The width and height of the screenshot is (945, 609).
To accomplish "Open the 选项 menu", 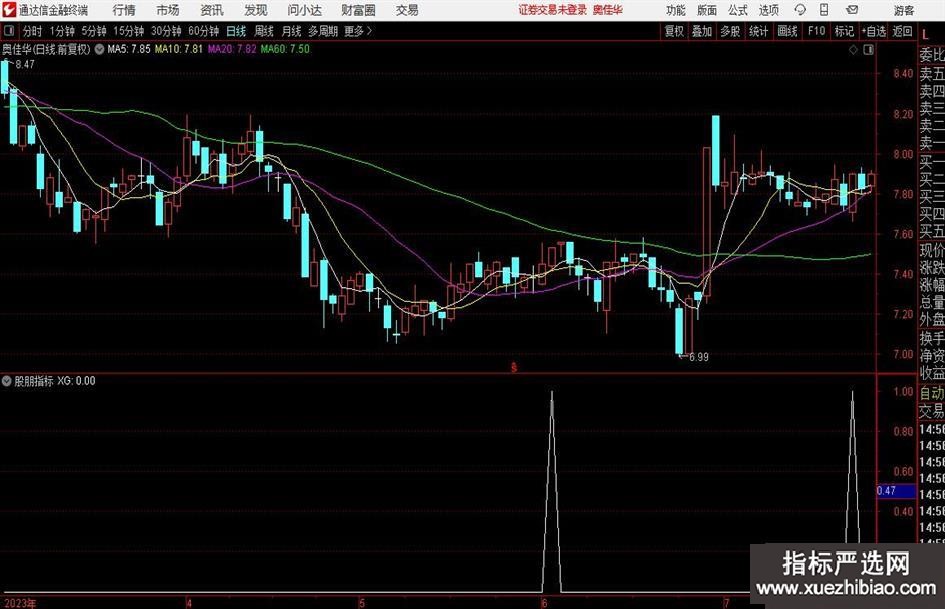I will (x=768, y=10).
